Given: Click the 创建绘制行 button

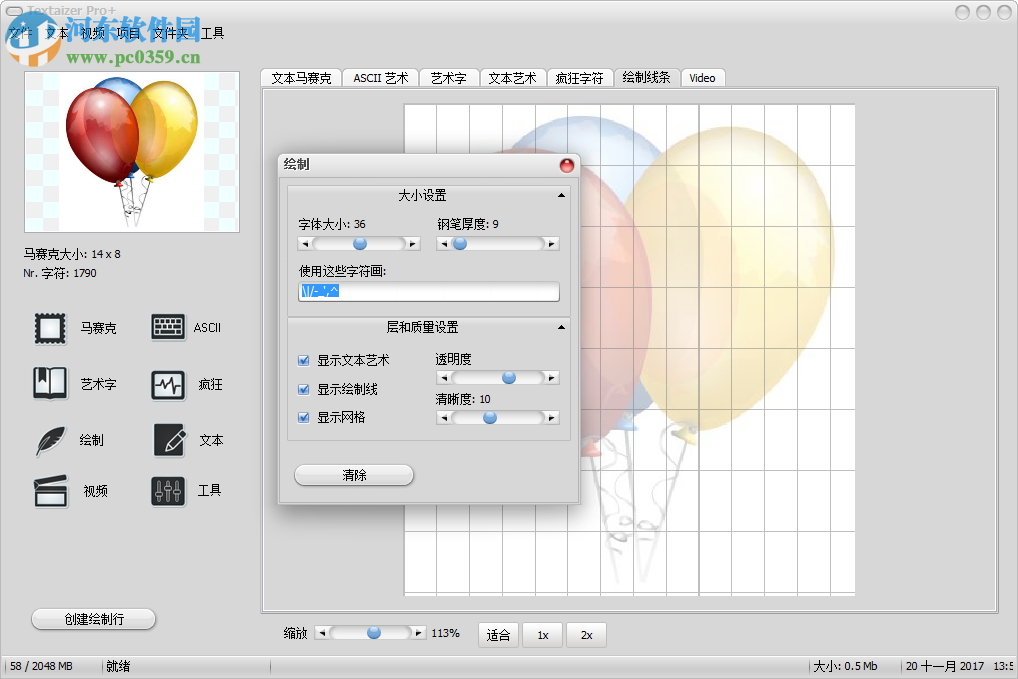Looking at the screenshot, I should click(x=93, y=618).
